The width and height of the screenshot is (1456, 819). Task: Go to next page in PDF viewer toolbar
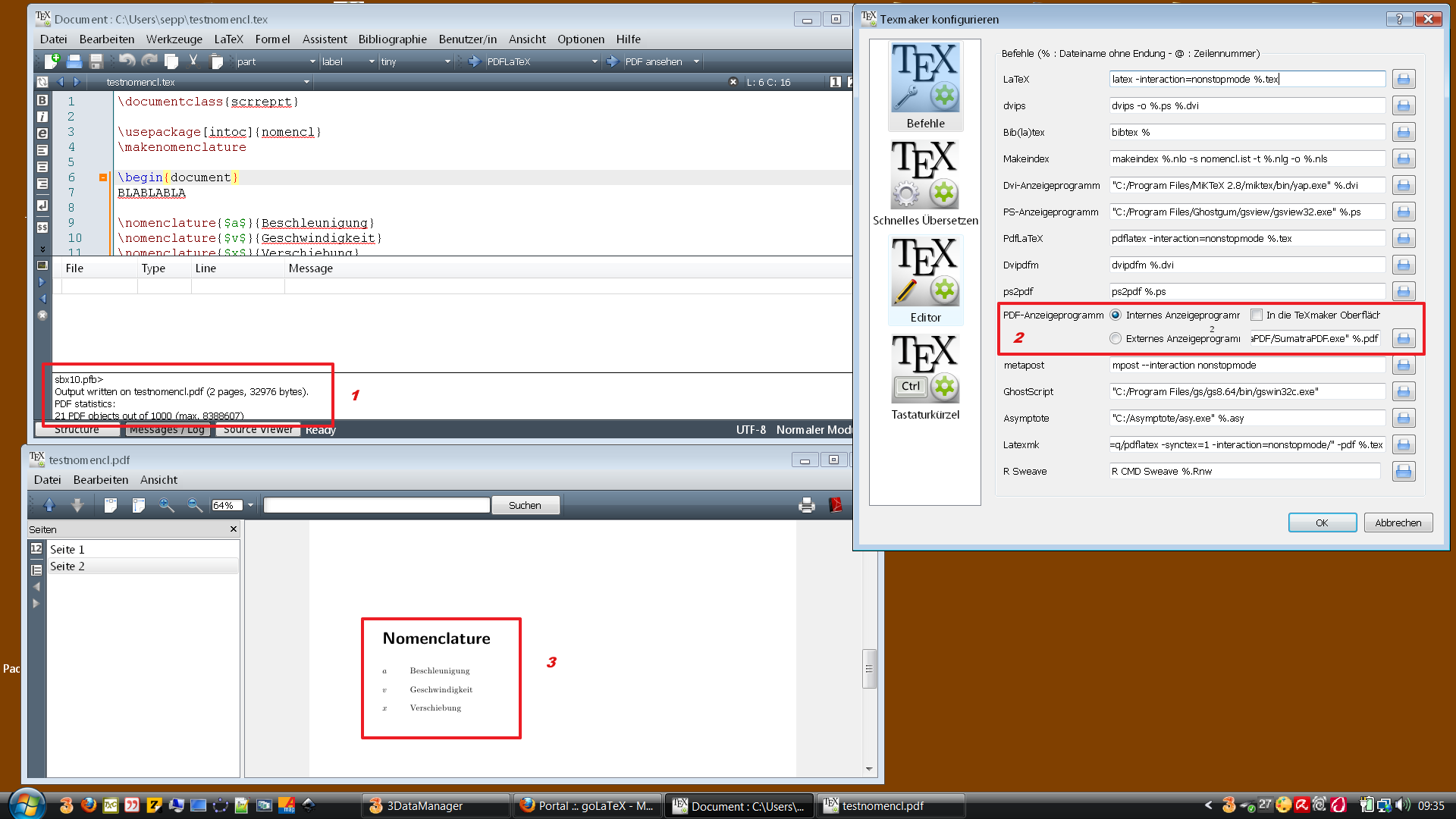(77, 505)
